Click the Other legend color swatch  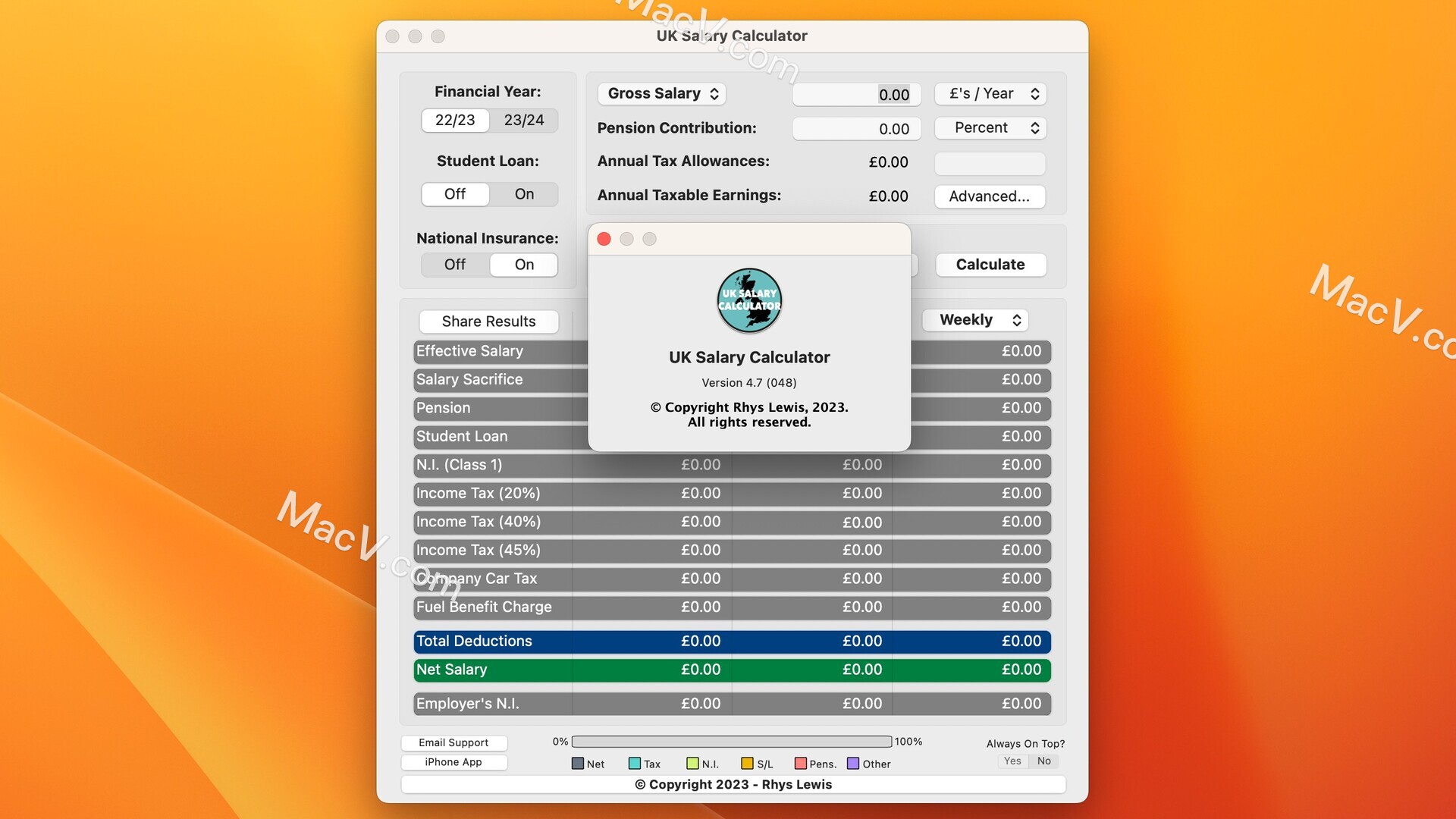pyautogui.click(x=853, y=764)
